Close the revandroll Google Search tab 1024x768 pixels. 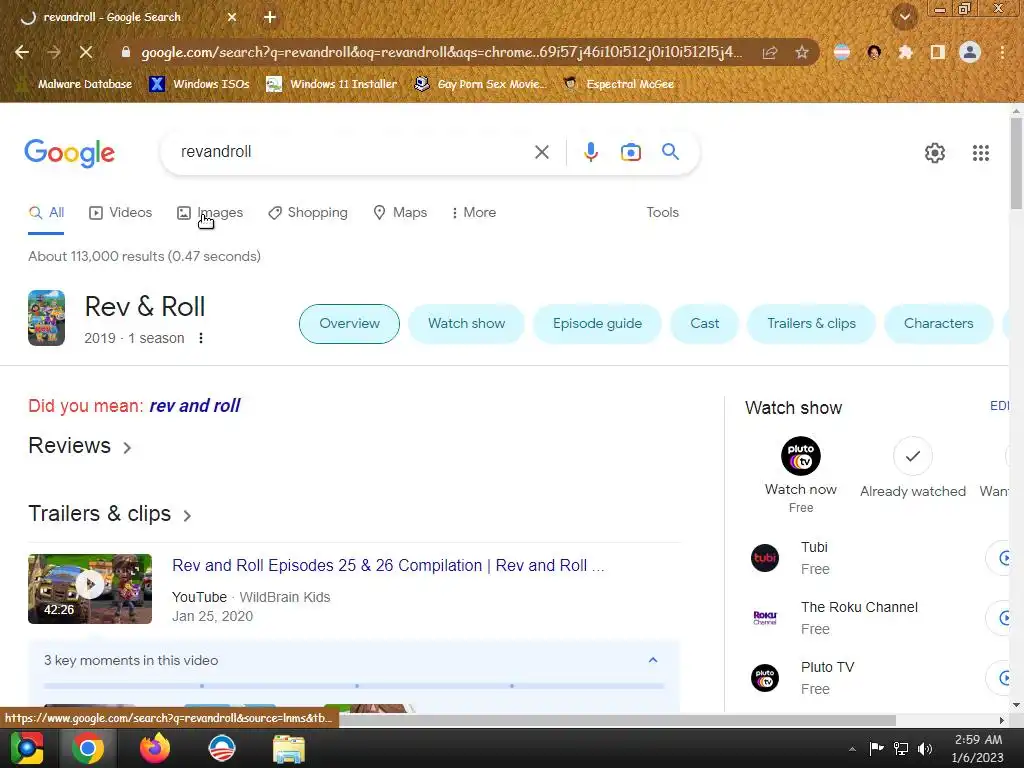pyautogui.click(x=232, y=17)
